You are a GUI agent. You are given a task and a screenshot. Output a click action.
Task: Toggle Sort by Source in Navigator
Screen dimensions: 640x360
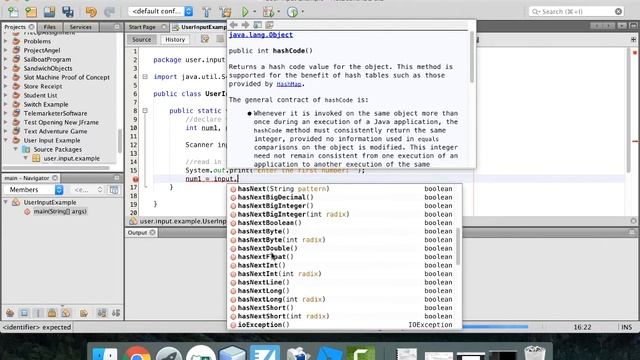116,313
